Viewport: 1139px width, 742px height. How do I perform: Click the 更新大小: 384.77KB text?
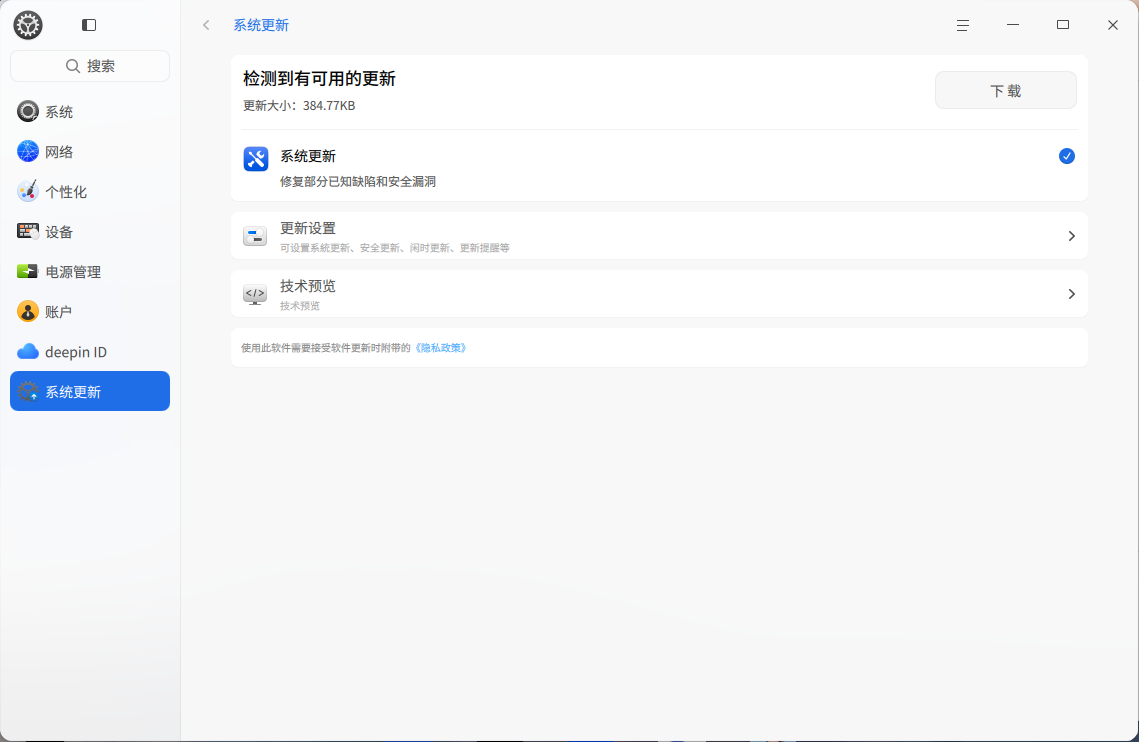(x=299, y=105)
